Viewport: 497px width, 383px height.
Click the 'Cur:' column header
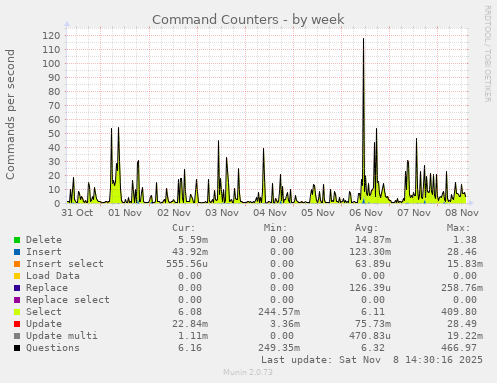(184, 228)
